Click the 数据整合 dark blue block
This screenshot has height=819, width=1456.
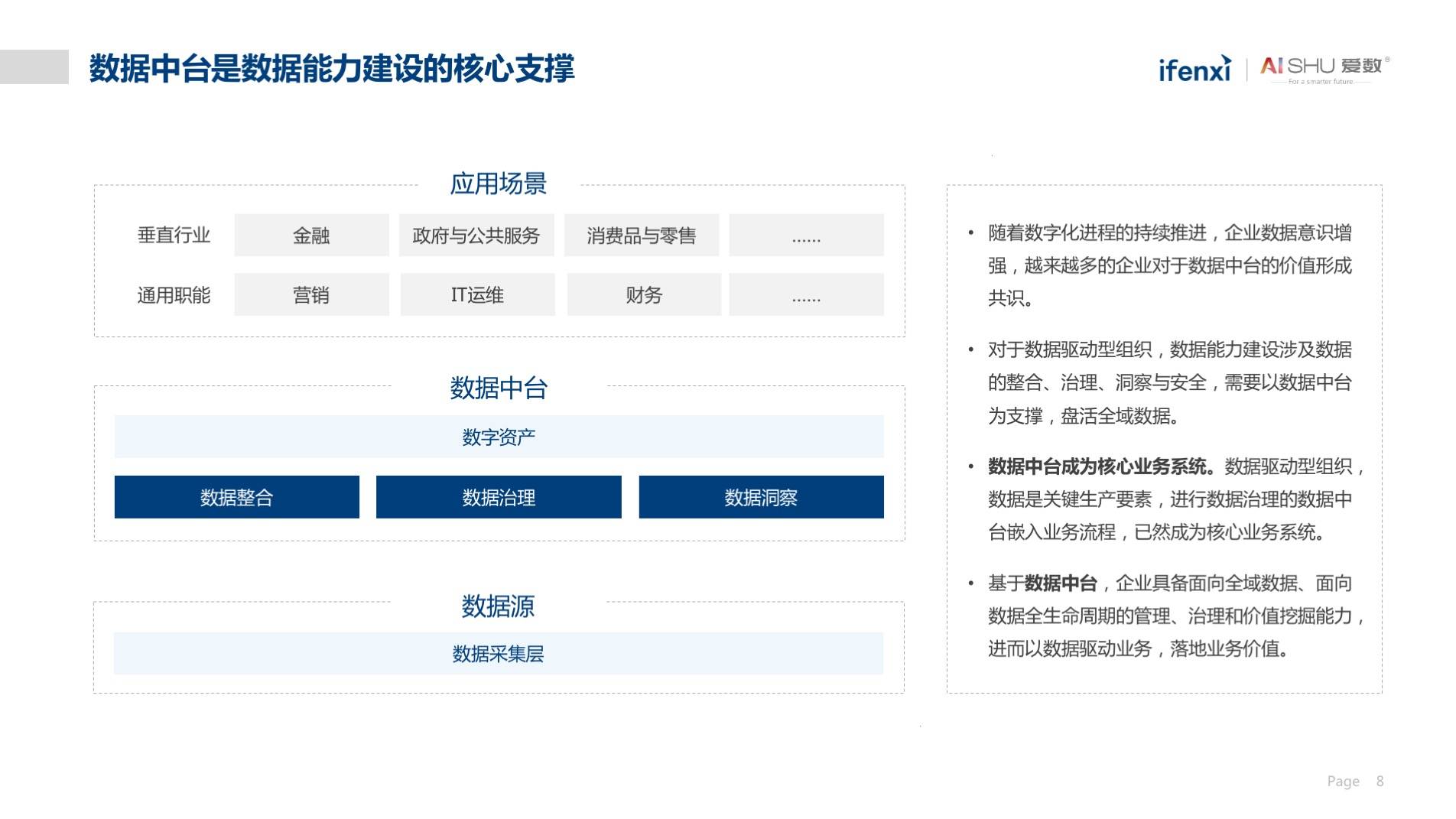coord(237,497)
